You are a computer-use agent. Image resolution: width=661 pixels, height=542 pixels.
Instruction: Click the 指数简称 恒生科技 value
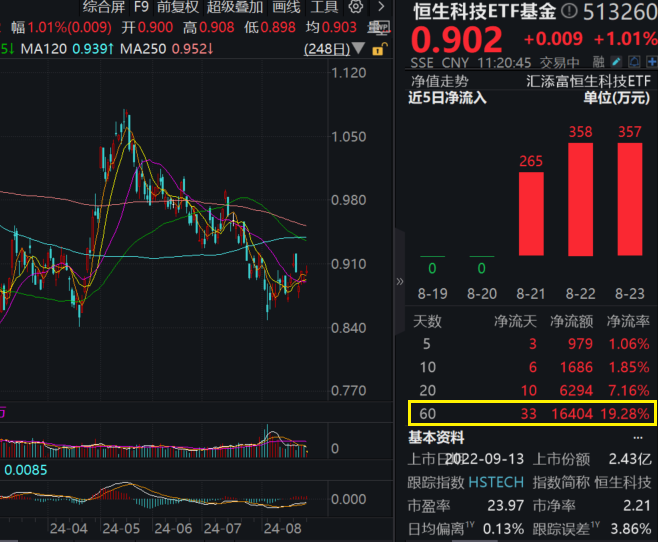pos(623,482)
